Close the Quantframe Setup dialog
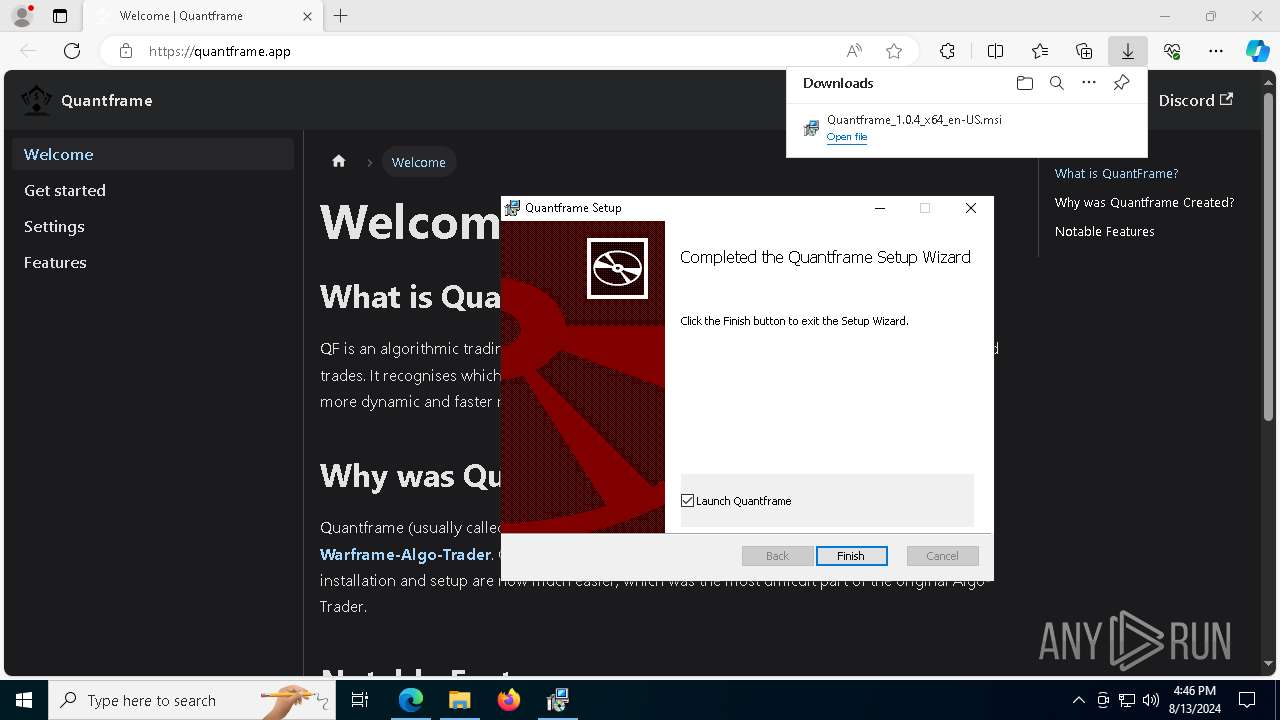 [970, 208]
